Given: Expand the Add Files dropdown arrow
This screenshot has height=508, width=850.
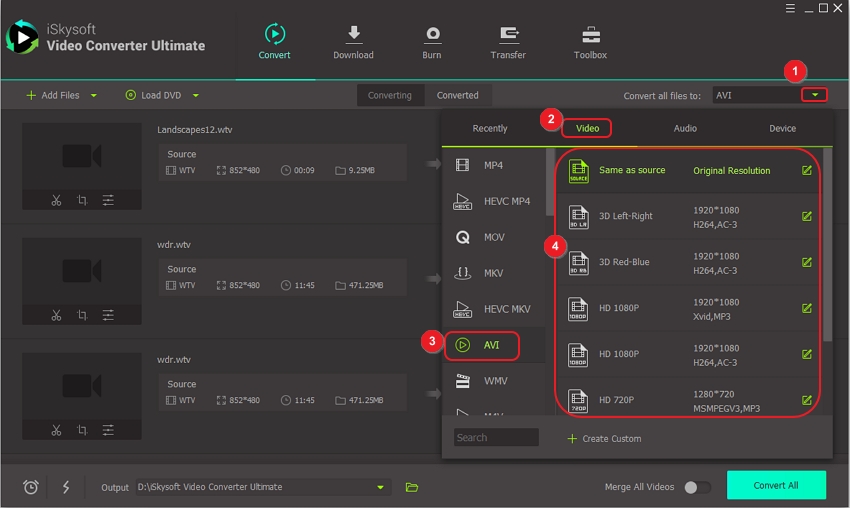Looking at the screenshot, I should [94, 96].
